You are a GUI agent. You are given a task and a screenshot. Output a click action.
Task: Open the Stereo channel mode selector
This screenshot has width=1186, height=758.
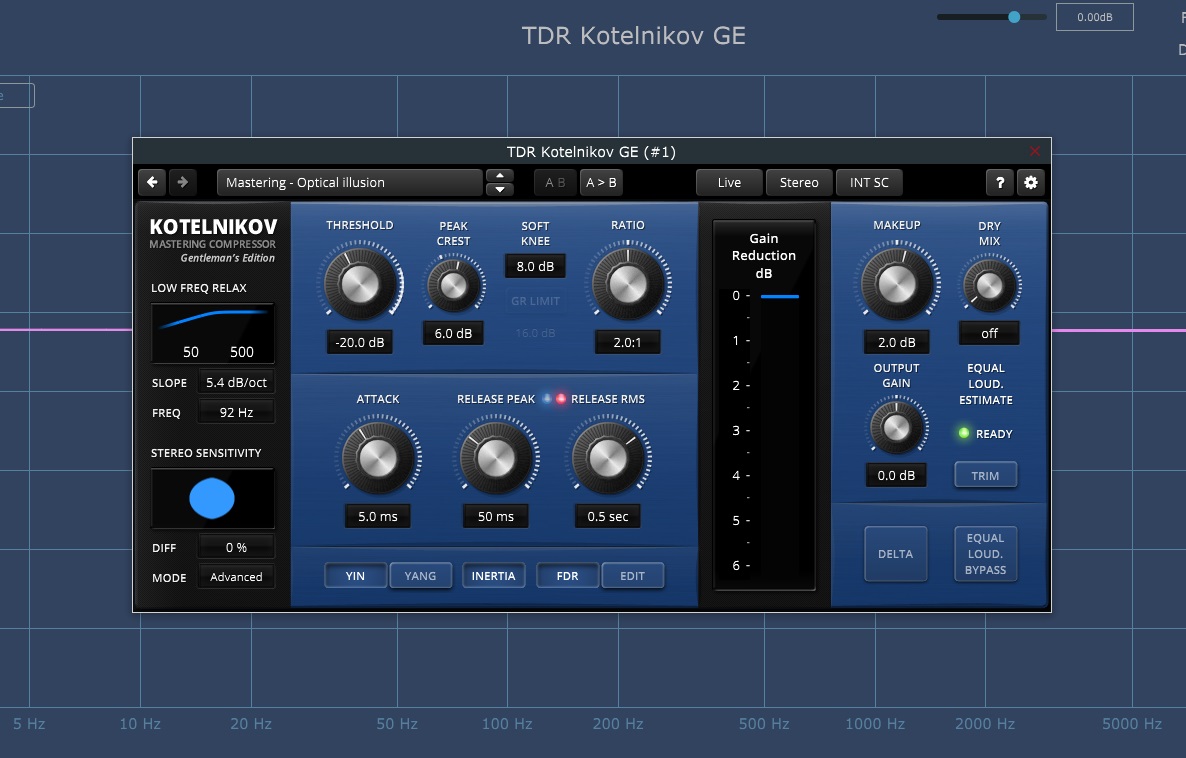(x=799, y=182)
